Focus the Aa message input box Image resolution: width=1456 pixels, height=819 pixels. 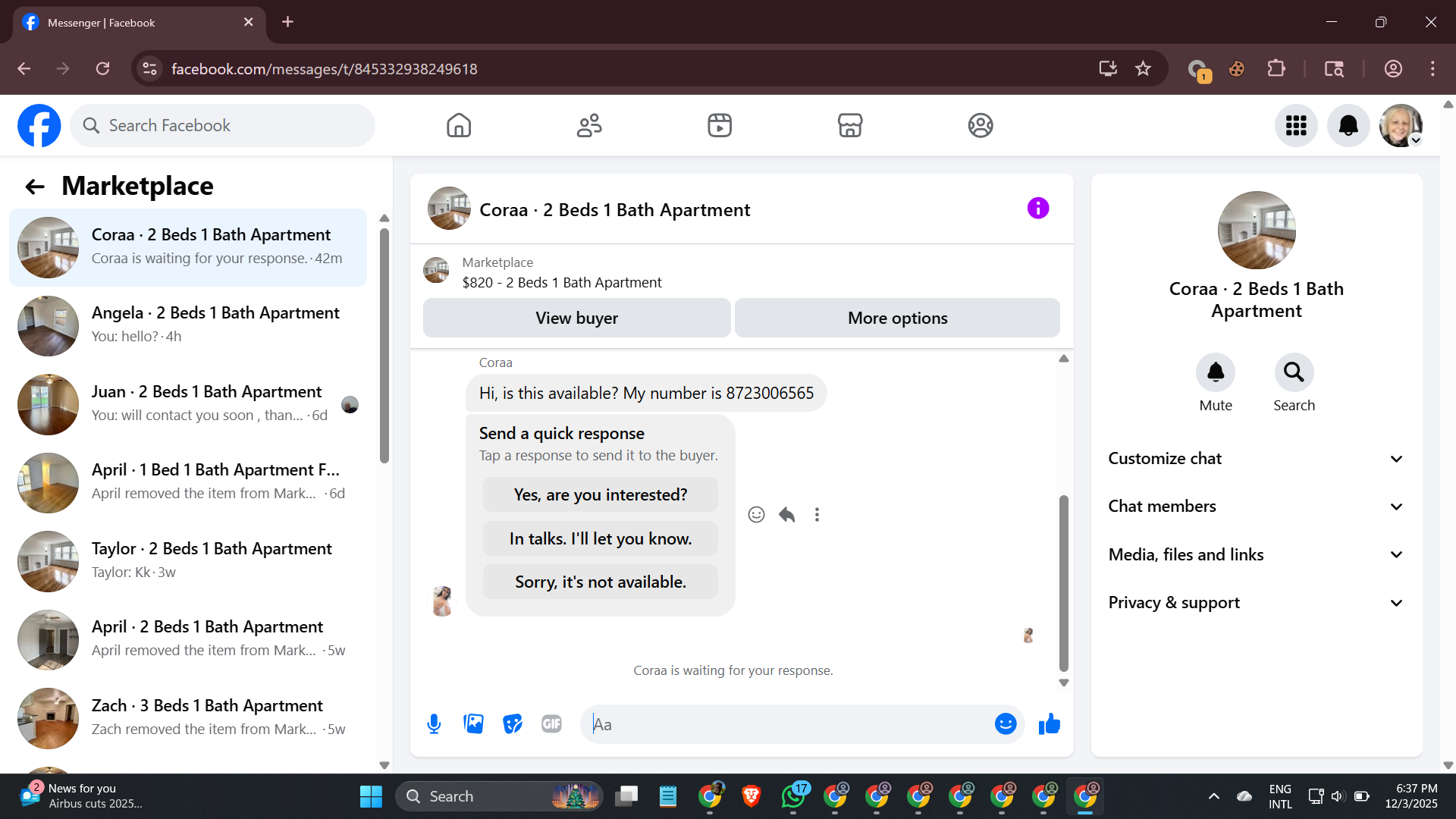tap(789, 724)
